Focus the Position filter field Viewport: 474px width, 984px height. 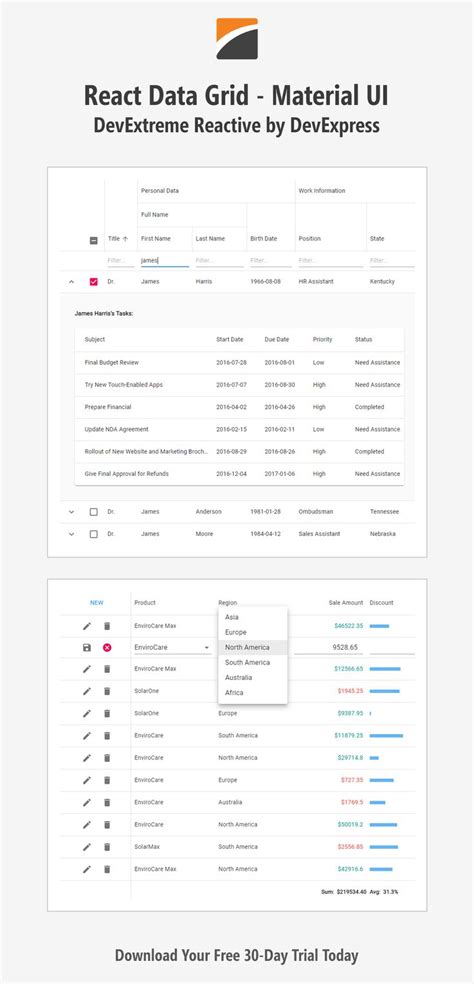[330, 260]
